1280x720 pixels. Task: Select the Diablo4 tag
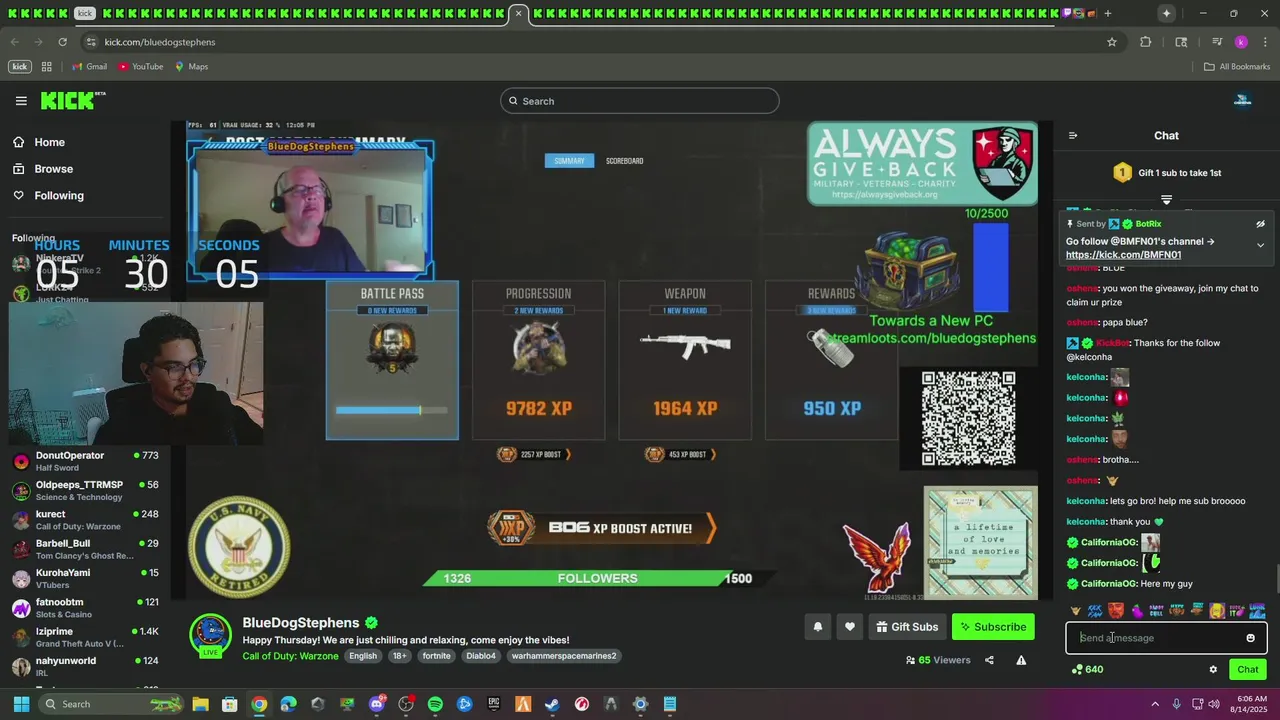481,656
